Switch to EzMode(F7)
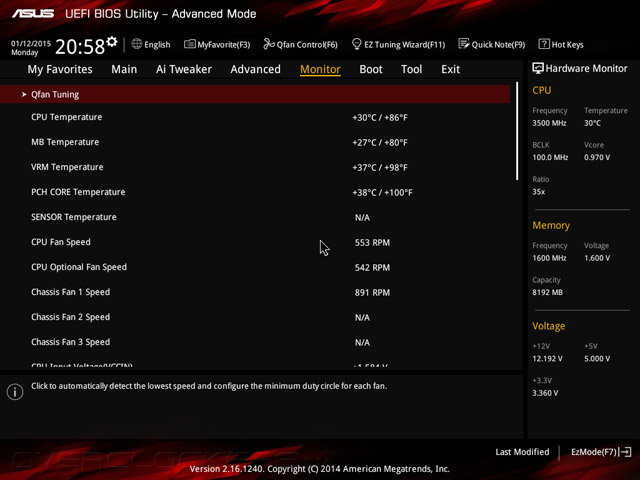This screenshot has width=640, height=480. point(594,452)
